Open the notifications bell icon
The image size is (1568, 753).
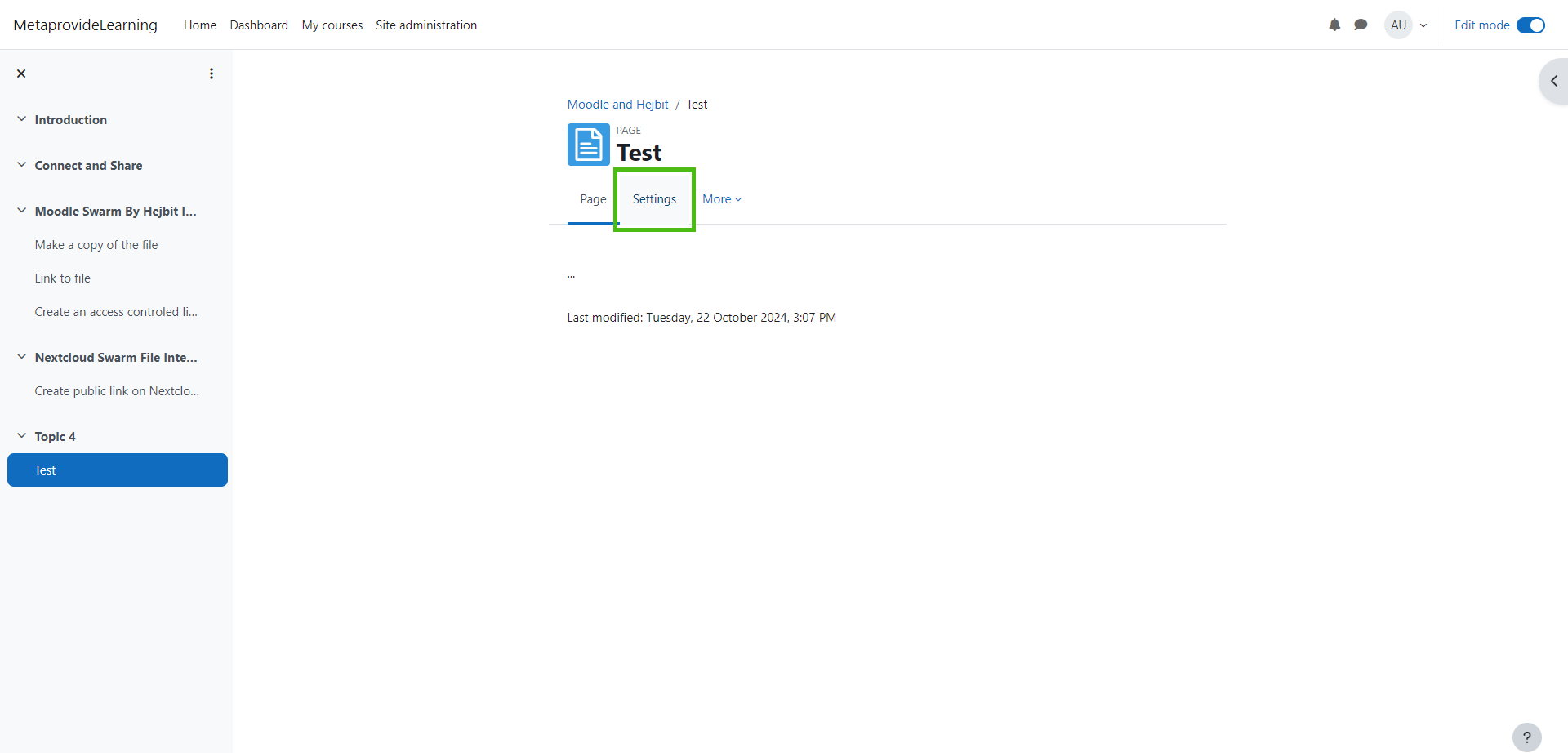[1334, 25]
